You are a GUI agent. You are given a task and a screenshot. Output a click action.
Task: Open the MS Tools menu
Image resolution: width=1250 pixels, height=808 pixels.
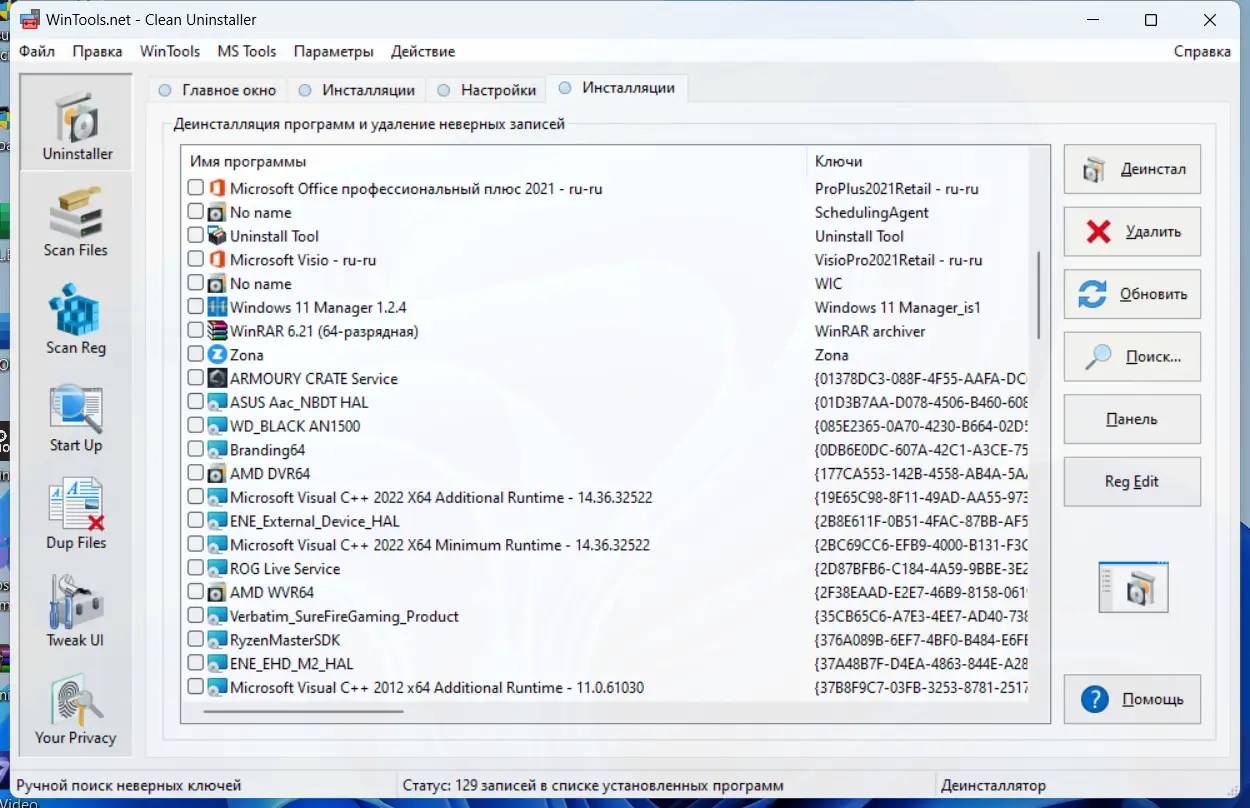(x=246, y=51)
